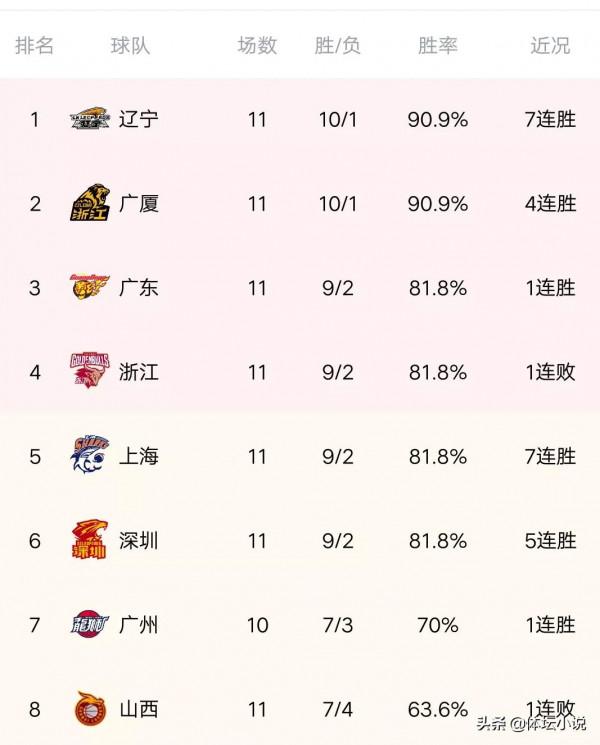The height and width of the screenshot is (745, 600).
Task: Click the Guangzhou (广州) team logo
Action: pos(90,625)
